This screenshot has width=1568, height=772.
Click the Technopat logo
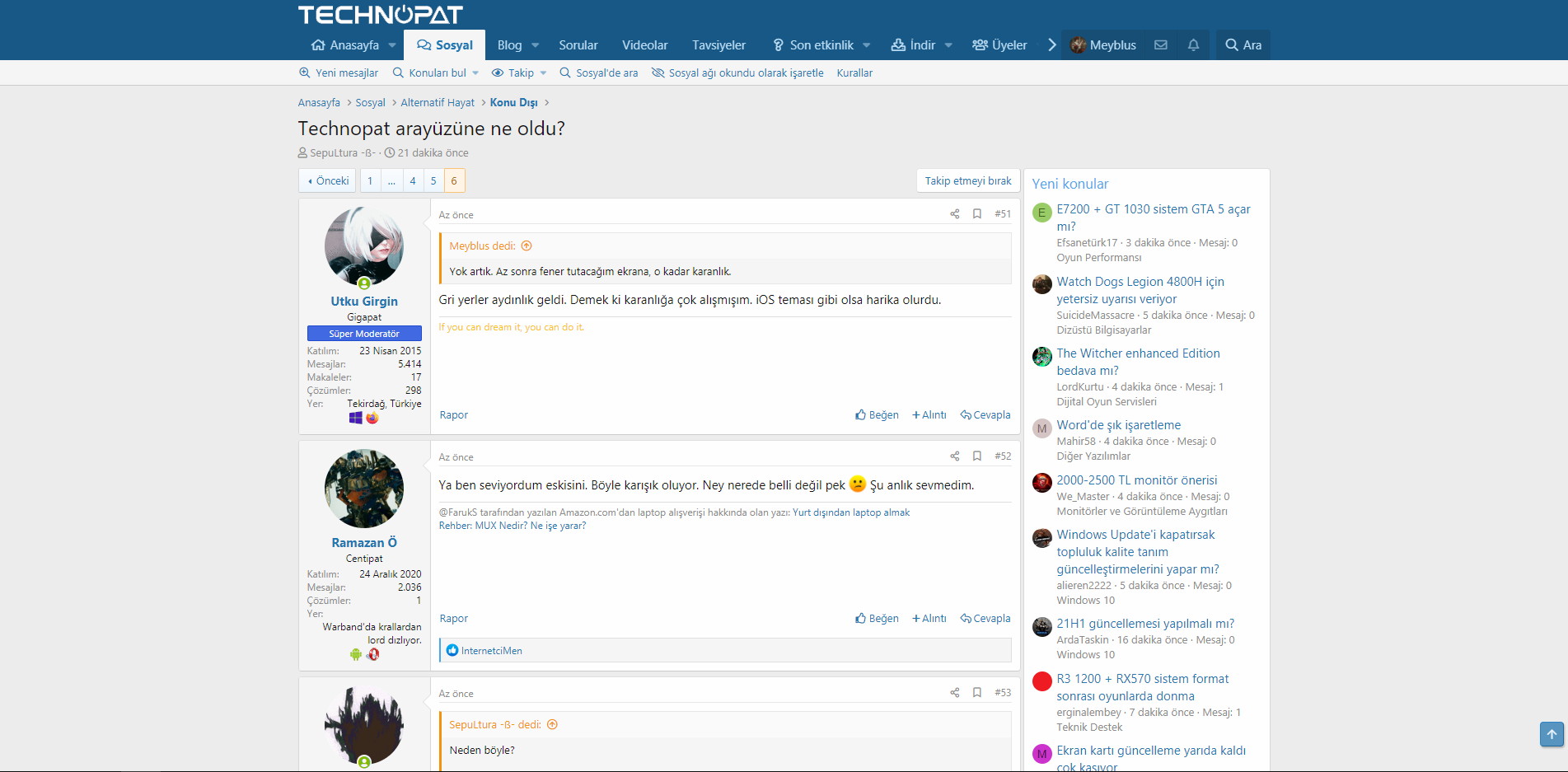(380, 15)
